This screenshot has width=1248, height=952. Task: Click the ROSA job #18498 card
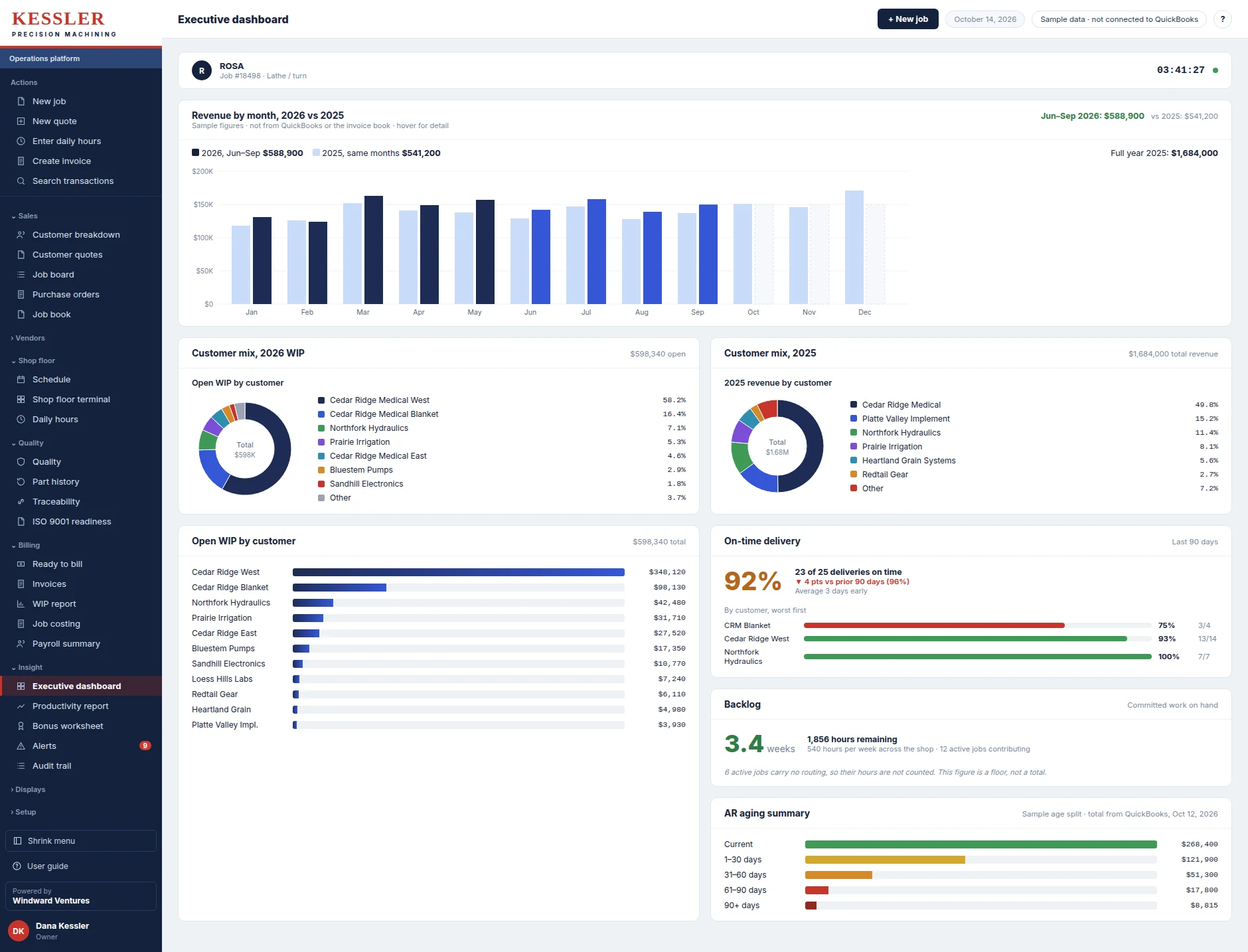(x=704, y=70)
